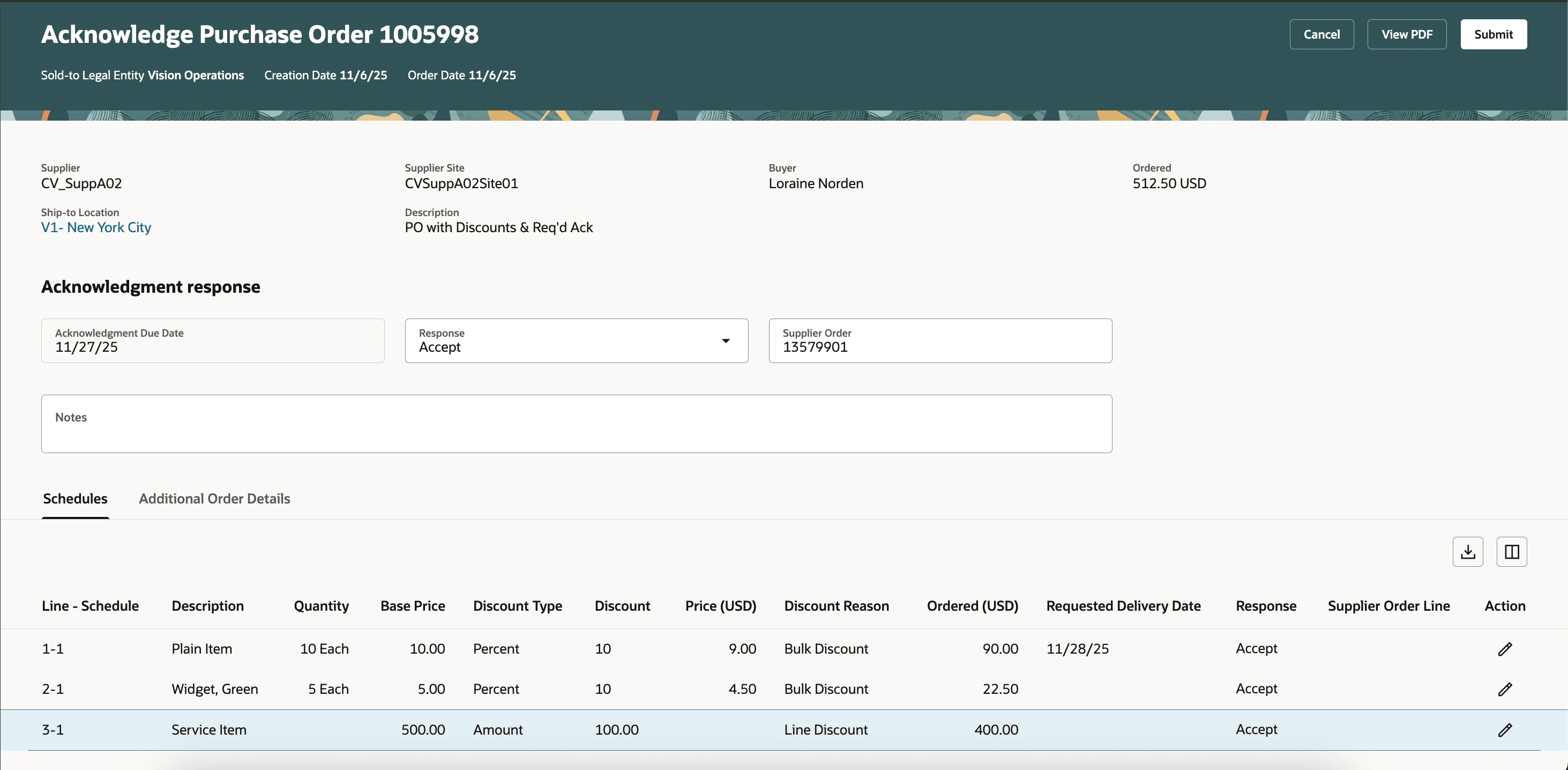The image size is (1568, 770).
Task: Click the Cancel button
Action: point(1321,34)
